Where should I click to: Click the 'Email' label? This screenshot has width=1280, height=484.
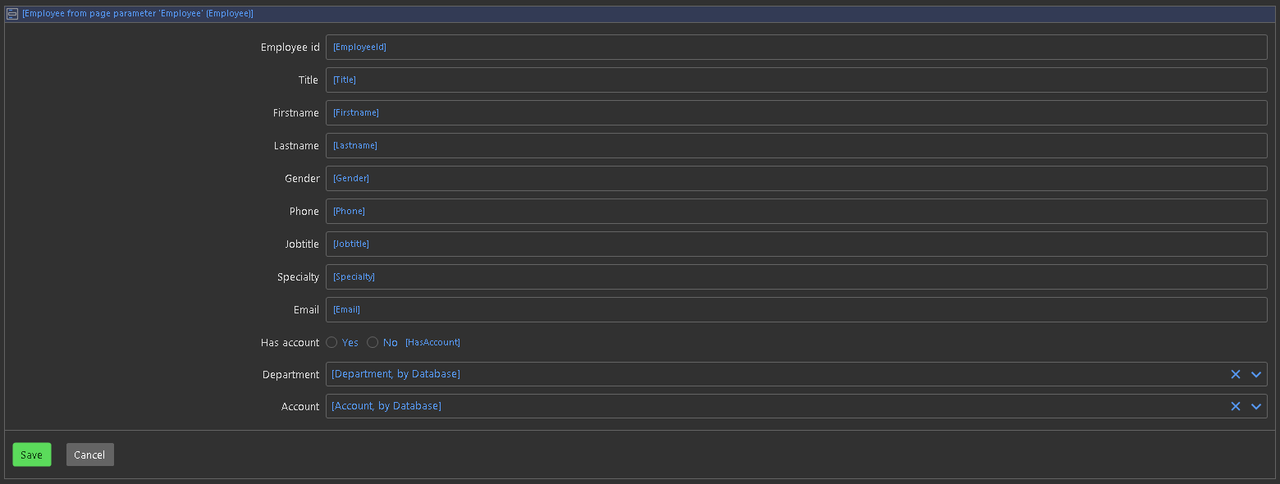pyautogui.click(x=306, y=310)
